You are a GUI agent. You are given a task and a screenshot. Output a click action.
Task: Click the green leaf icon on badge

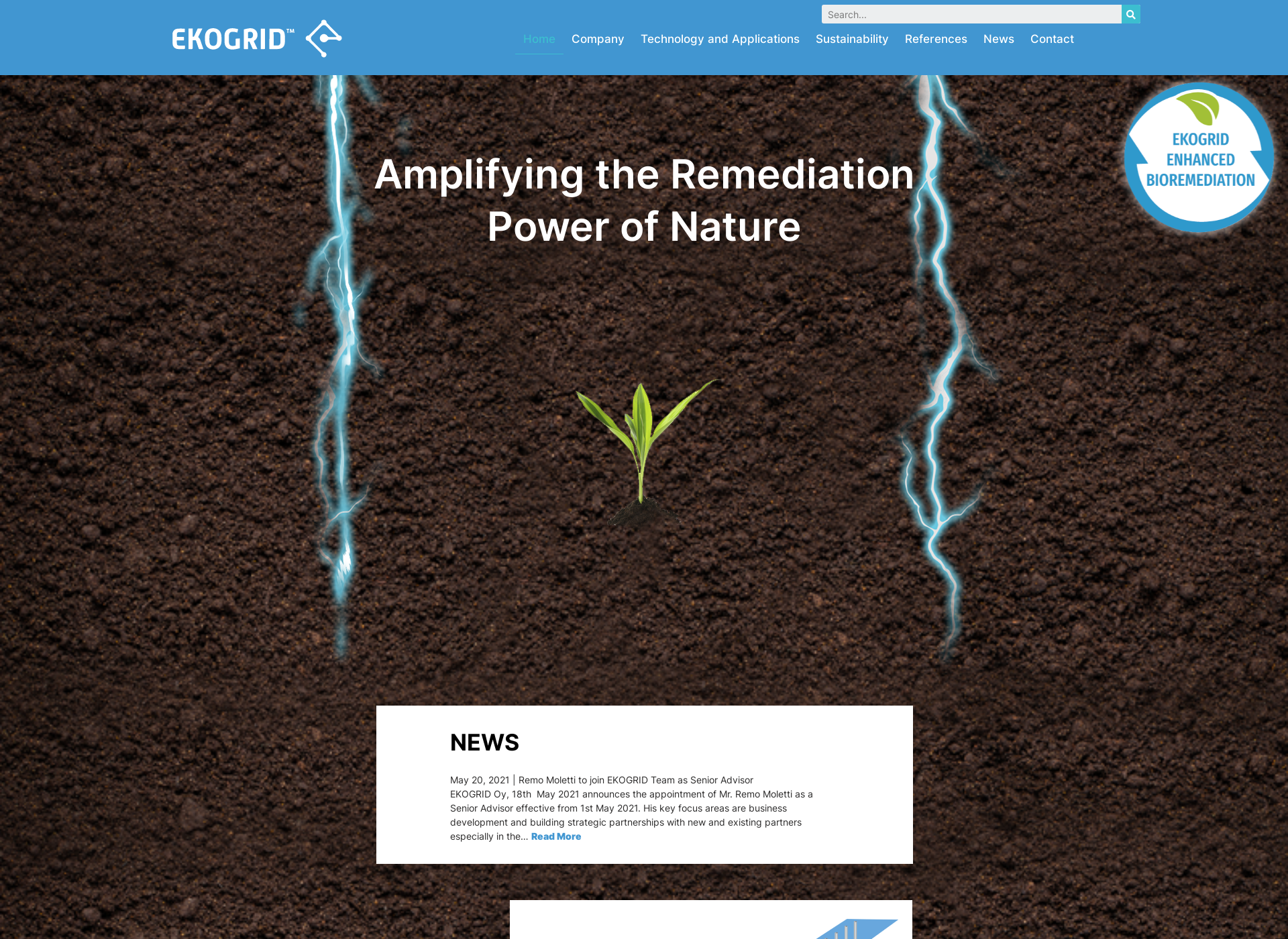1198,108
